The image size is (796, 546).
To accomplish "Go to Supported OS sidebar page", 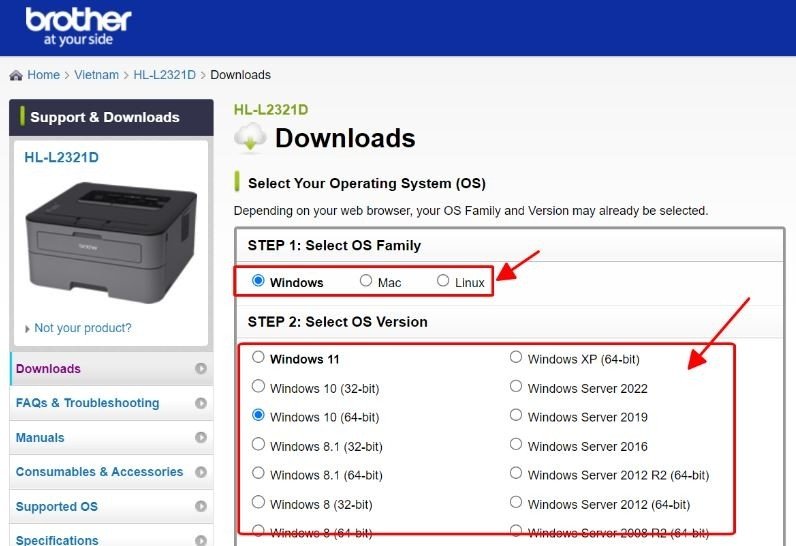I will click(x=57, y=507).
